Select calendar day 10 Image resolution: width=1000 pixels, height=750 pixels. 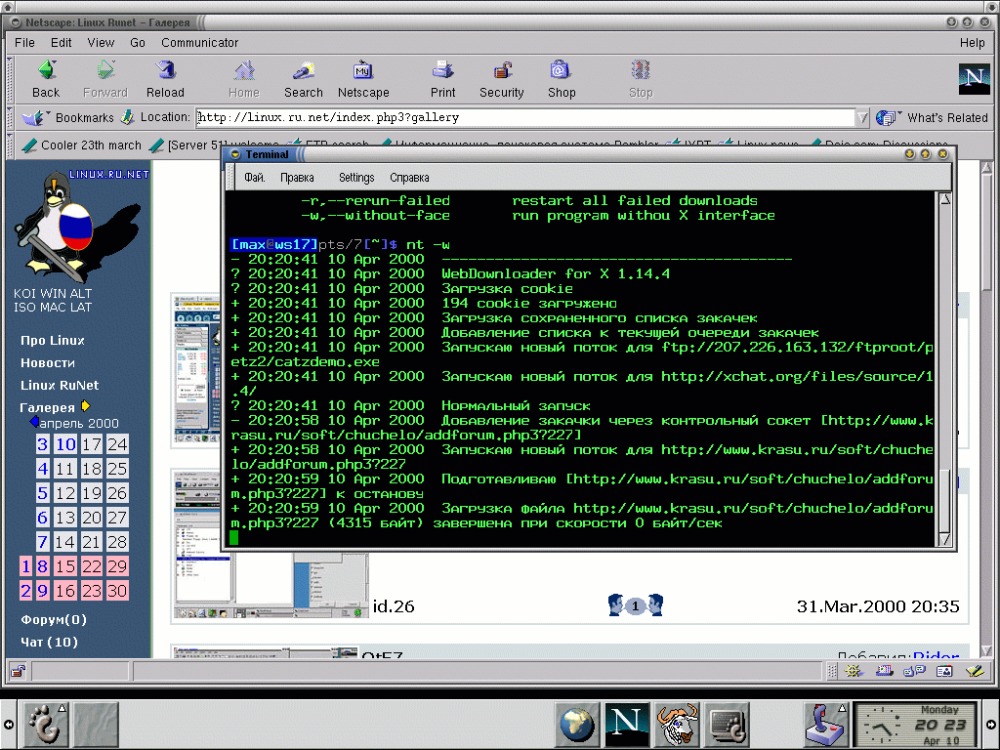coord(65,445)
